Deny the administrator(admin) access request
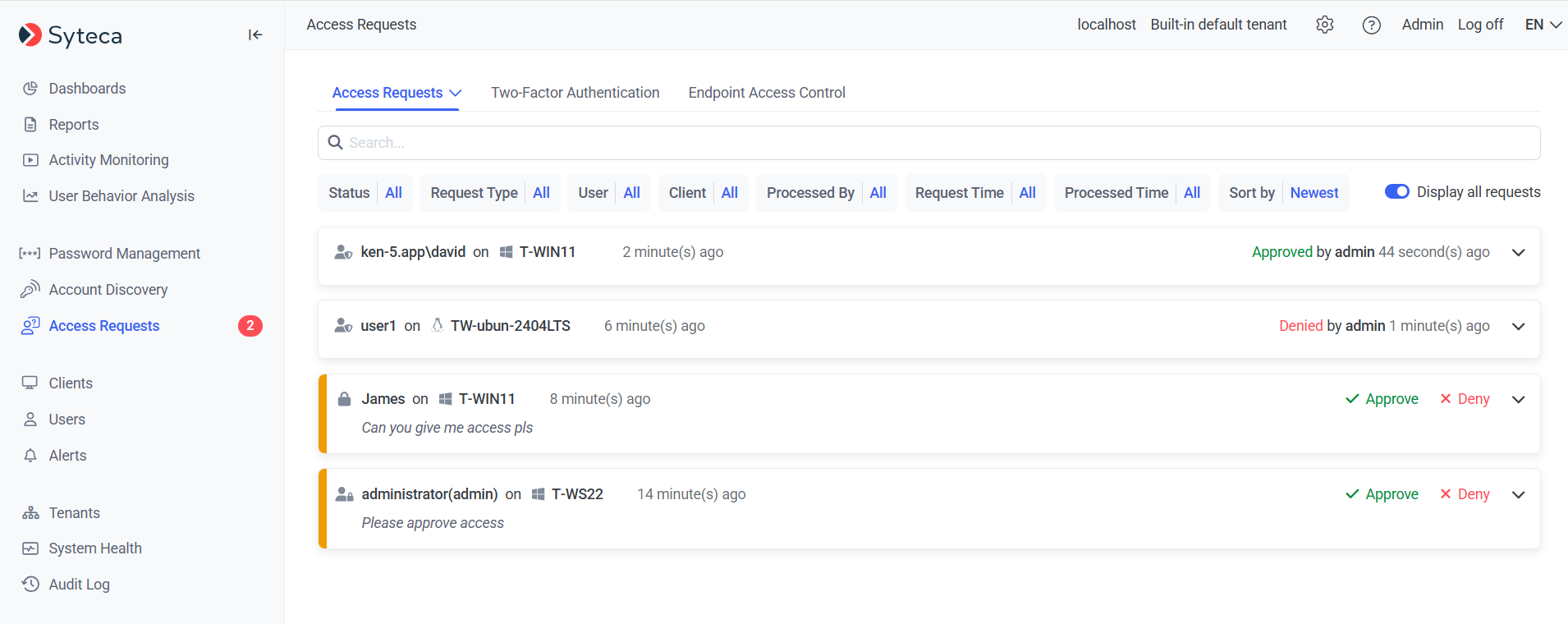The width and height of the screenshot is (1568, 624). pos(1465,494)
